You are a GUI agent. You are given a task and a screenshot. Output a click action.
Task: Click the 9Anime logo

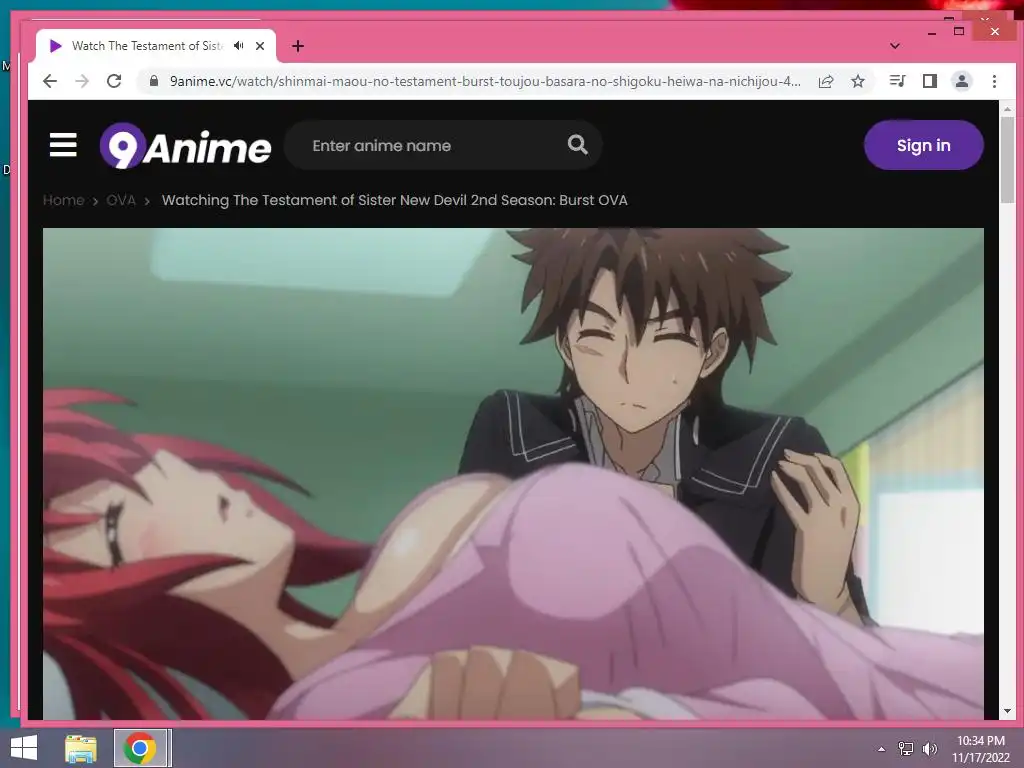tap(185, 146)
